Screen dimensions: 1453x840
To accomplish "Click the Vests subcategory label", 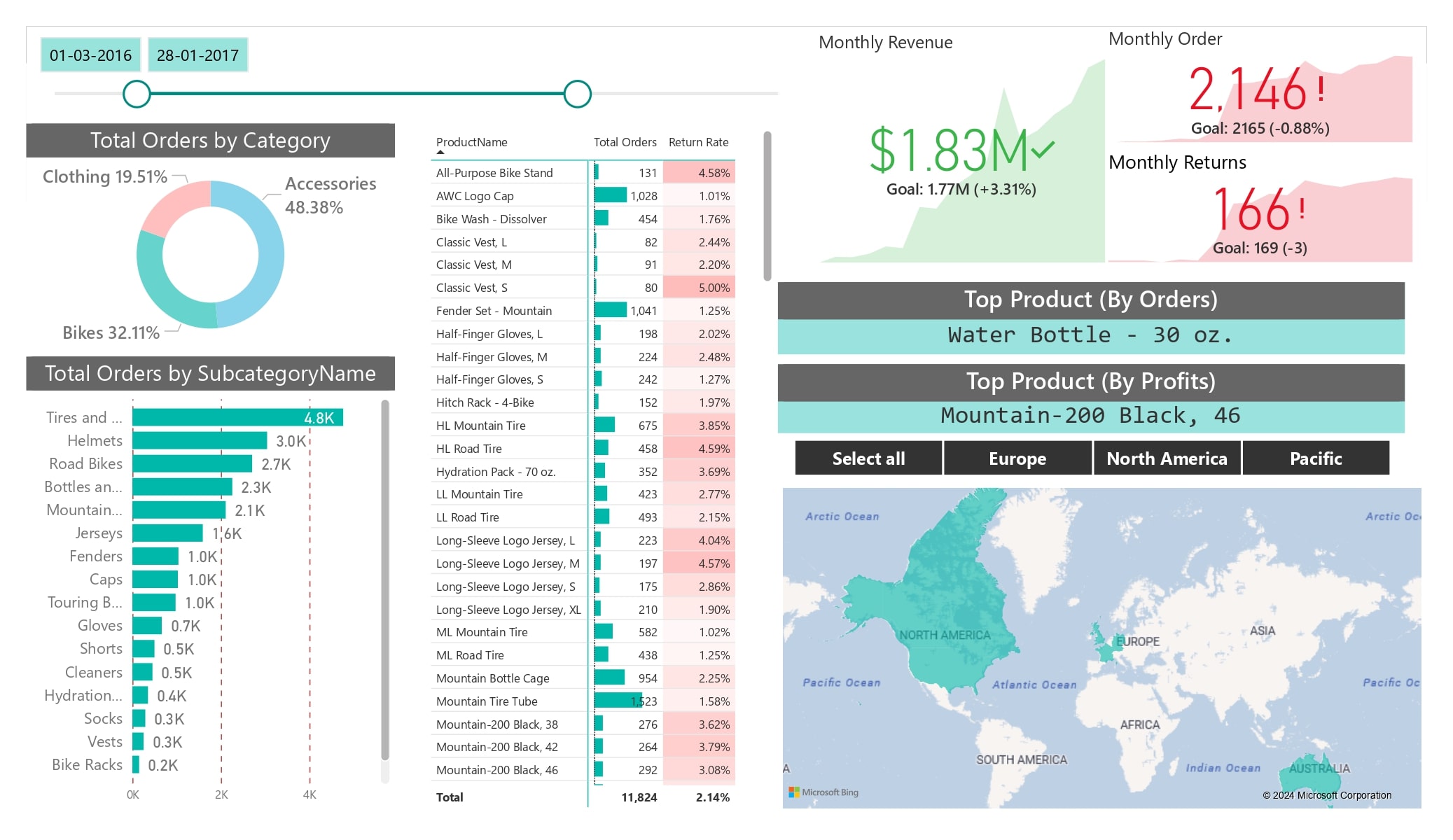I will pos(105,741).
